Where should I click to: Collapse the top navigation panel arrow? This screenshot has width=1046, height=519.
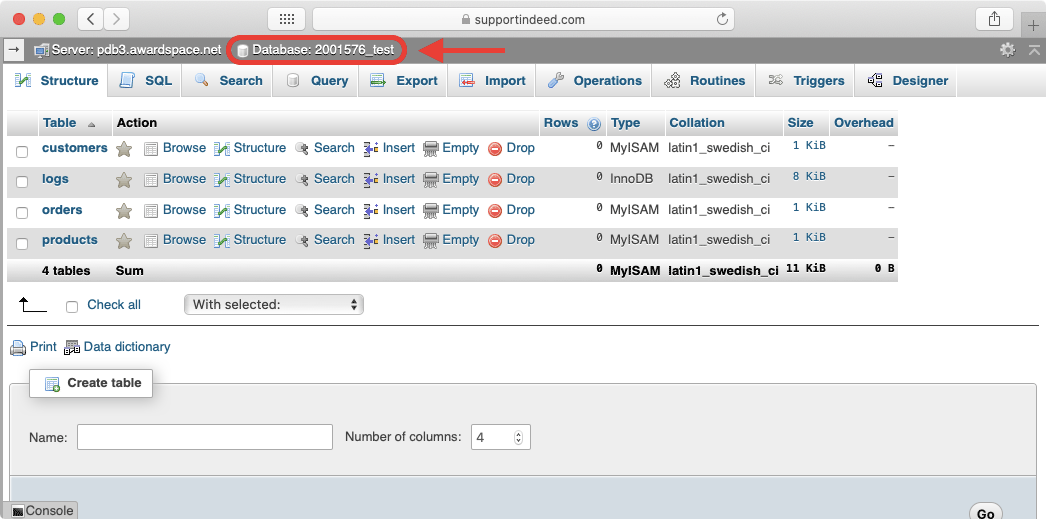(x=14, y=49)
